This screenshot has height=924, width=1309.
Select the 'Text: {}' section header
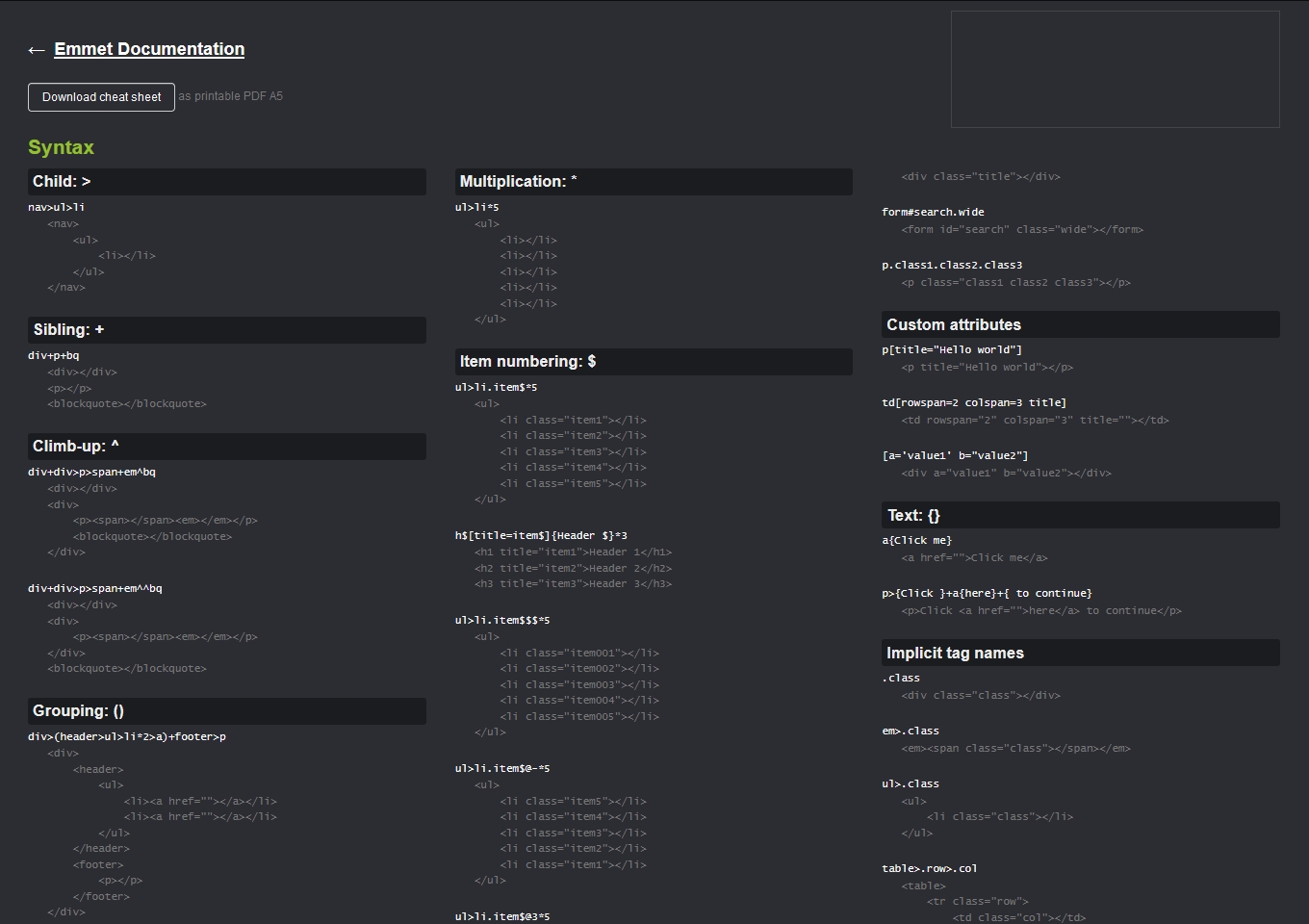(1081, 515)
